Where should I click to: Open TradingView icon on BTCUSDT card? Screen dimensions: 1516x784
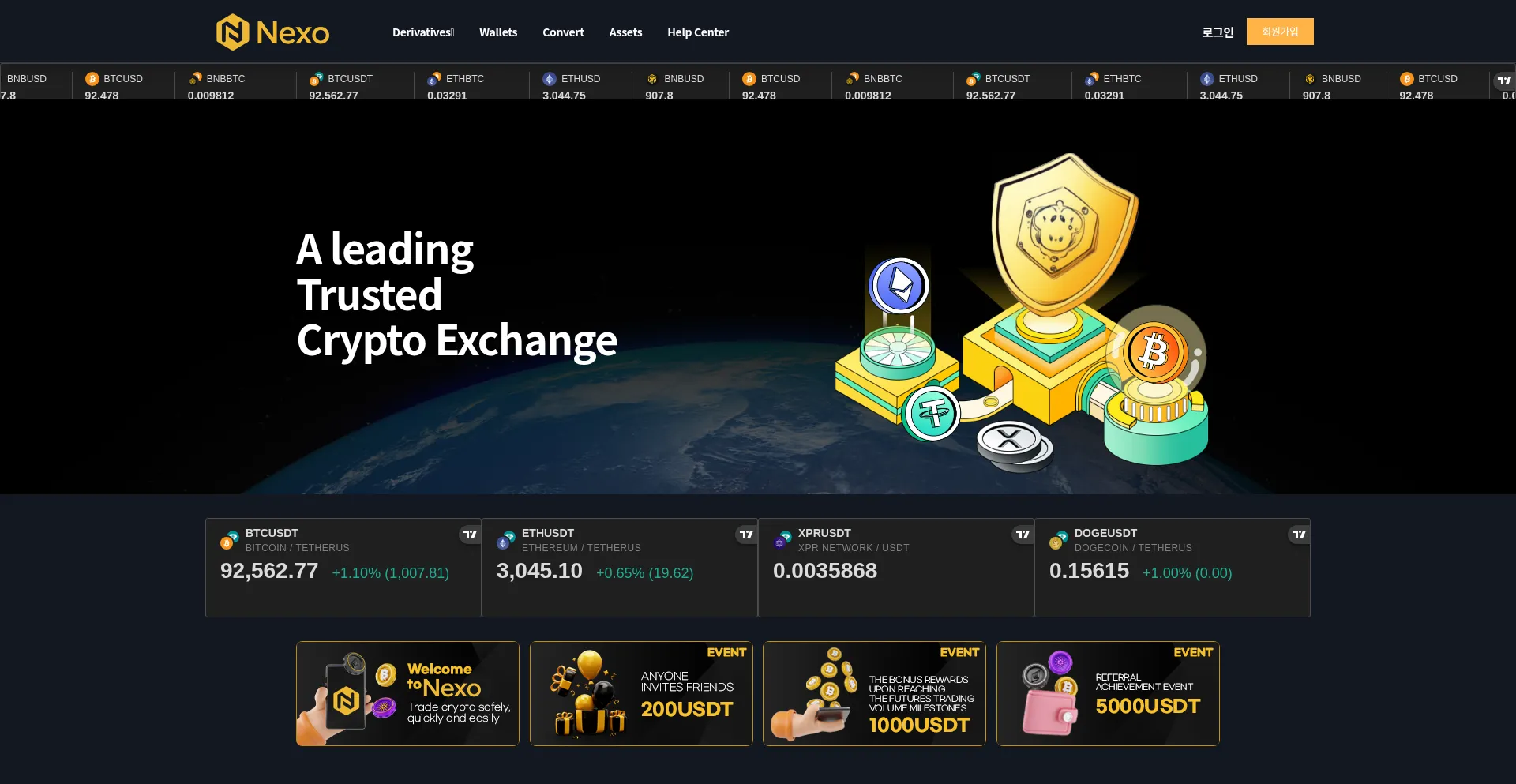[x=470, y=535]
